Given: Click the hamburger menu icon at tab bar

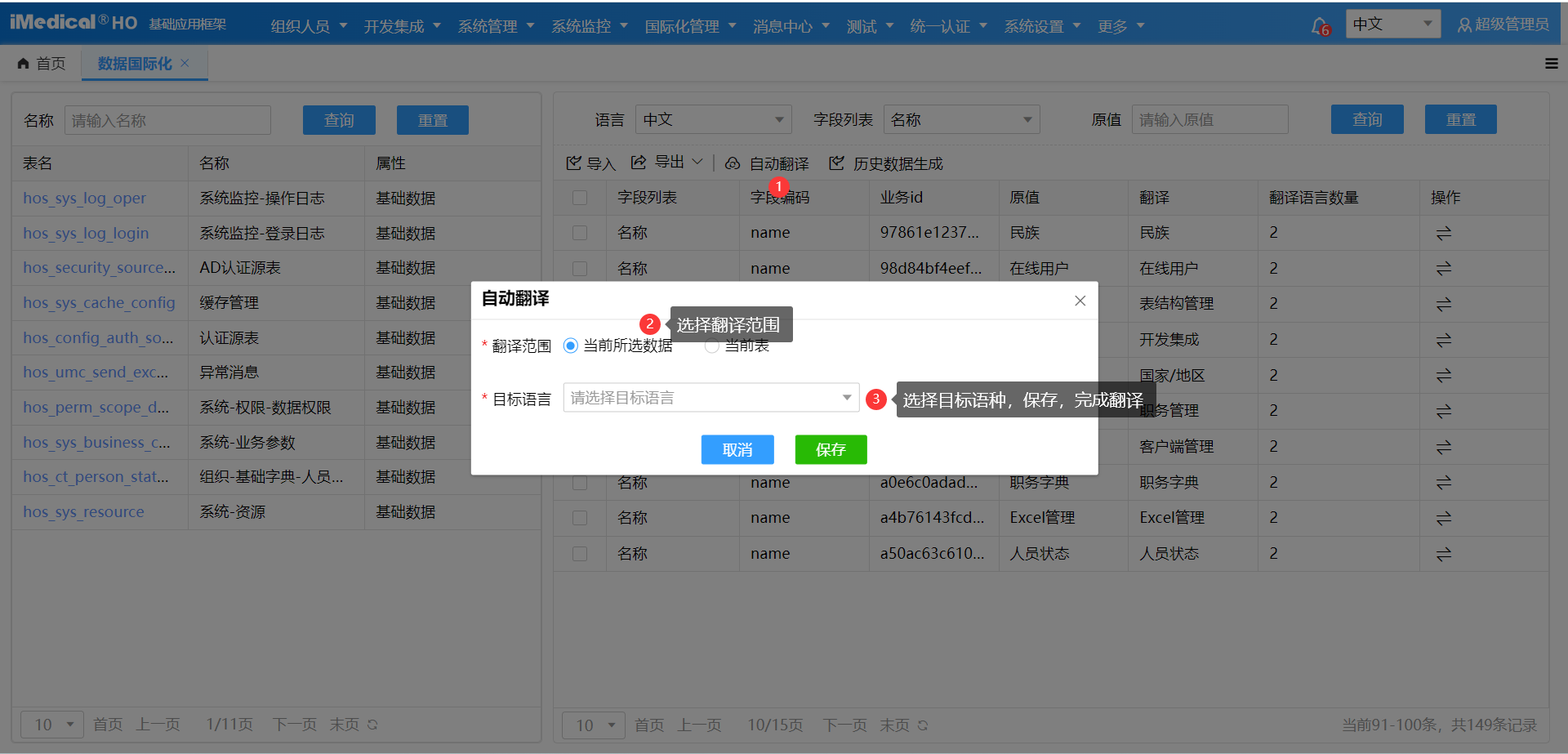Looking at the screenshot, I should pos(1552,64).
